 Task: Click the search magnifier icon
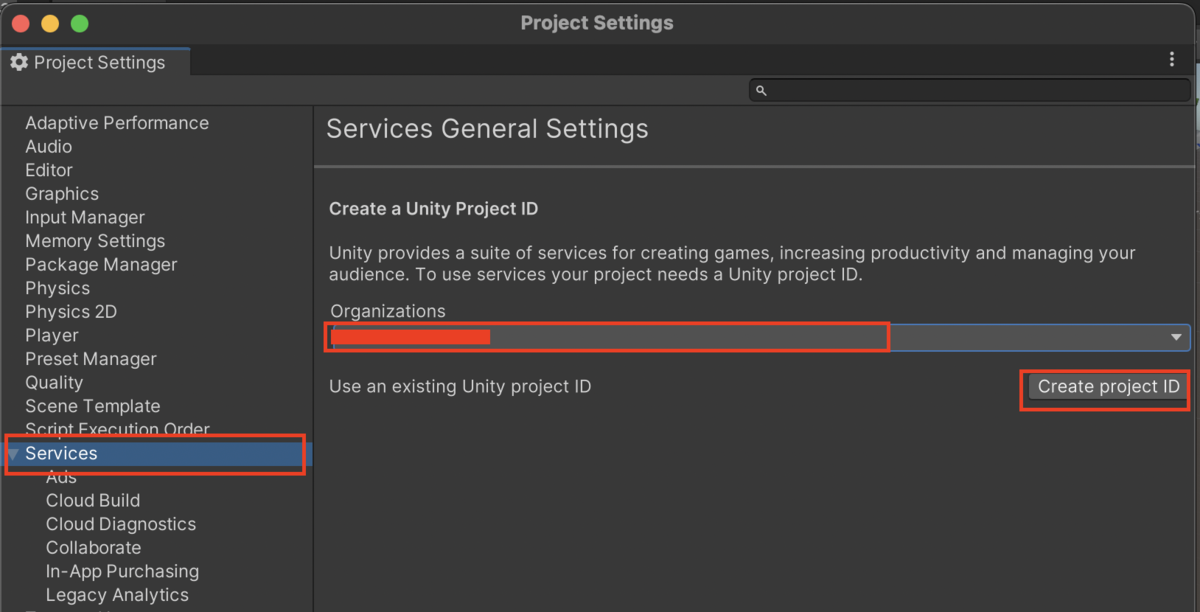[761, 90]
